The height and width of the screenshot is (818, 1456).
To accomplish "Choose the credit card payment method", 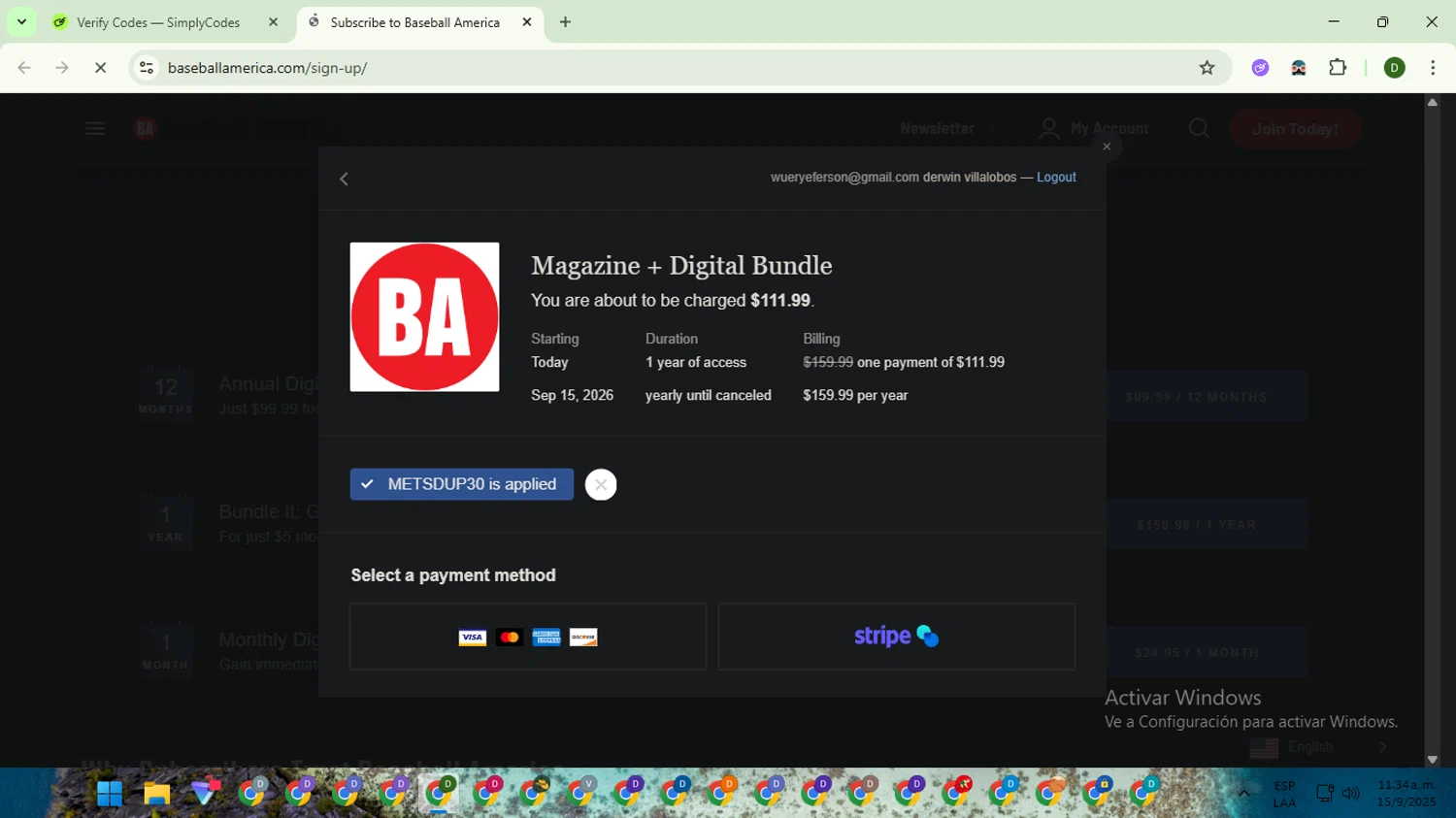I will [x=528, y=637].
